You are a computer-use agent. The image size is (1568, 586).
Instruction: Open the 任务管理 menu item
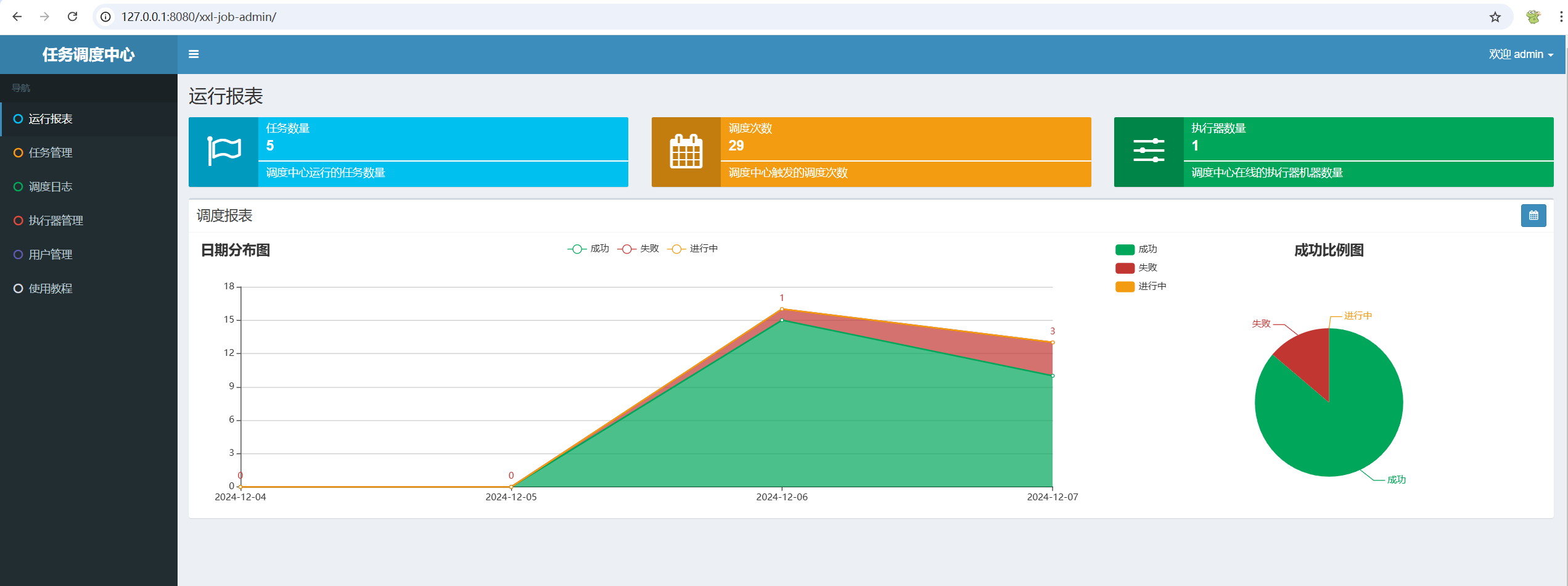[x=89, y=153]
